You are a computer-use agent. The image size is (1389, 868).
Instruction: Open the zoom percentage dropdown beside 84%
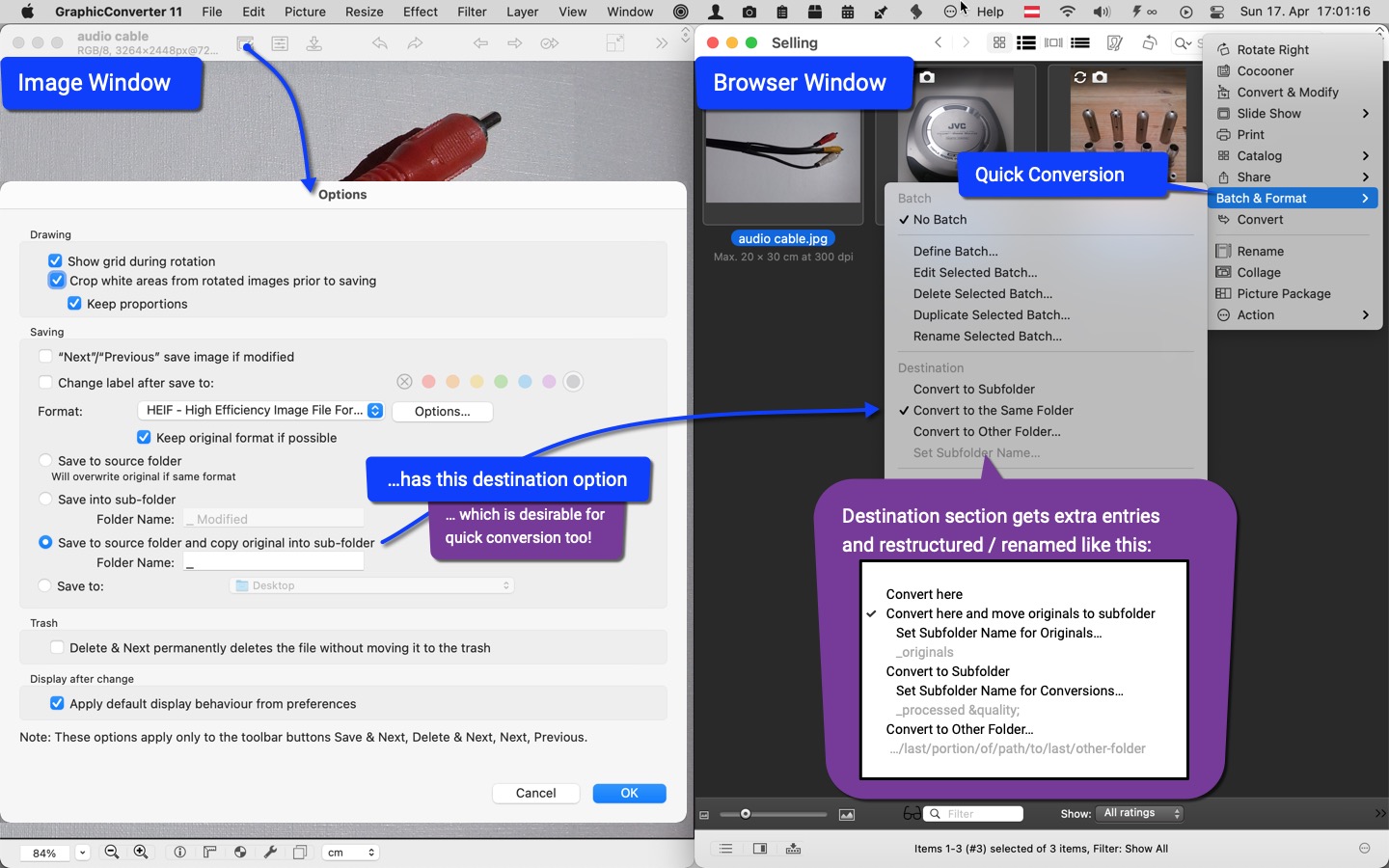click(x=83, y=853)
